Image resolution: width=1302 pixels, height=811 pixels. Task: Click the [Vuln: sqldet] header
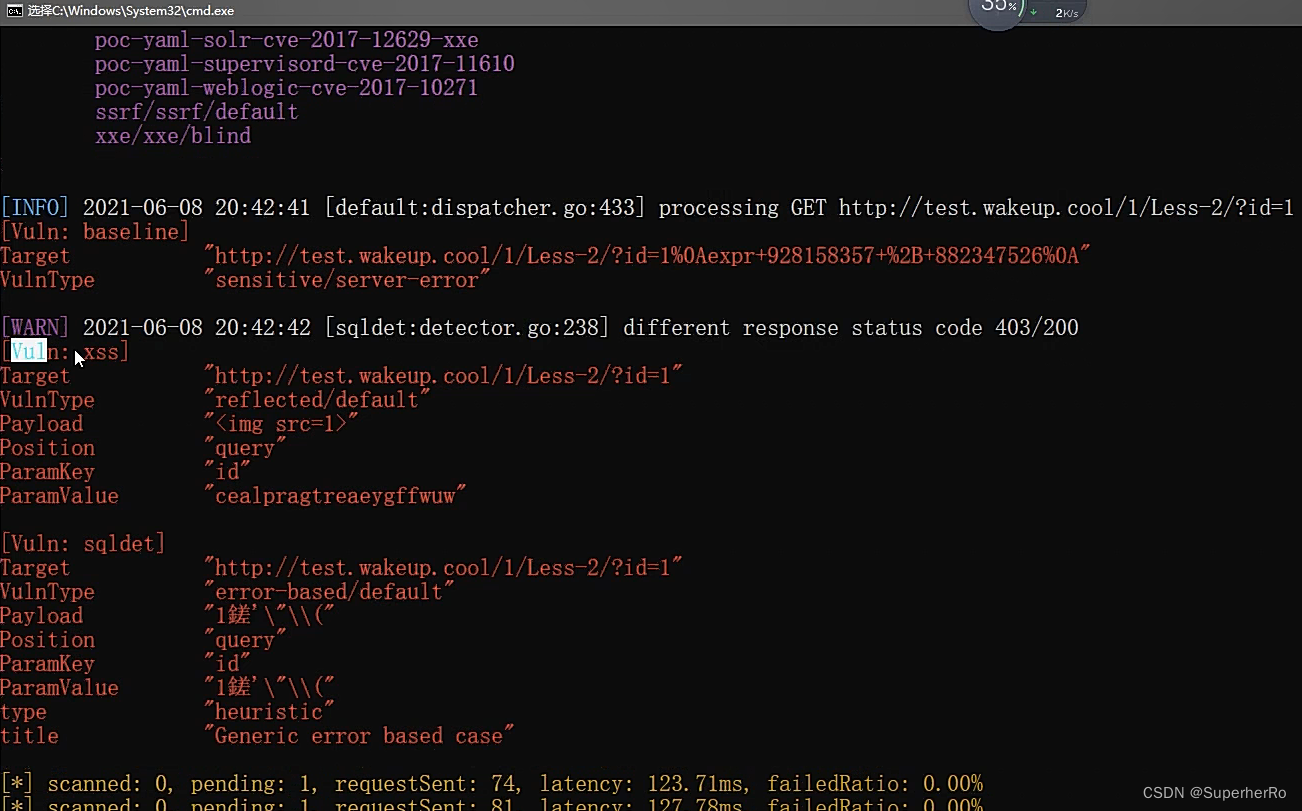[x=83, y=544]
